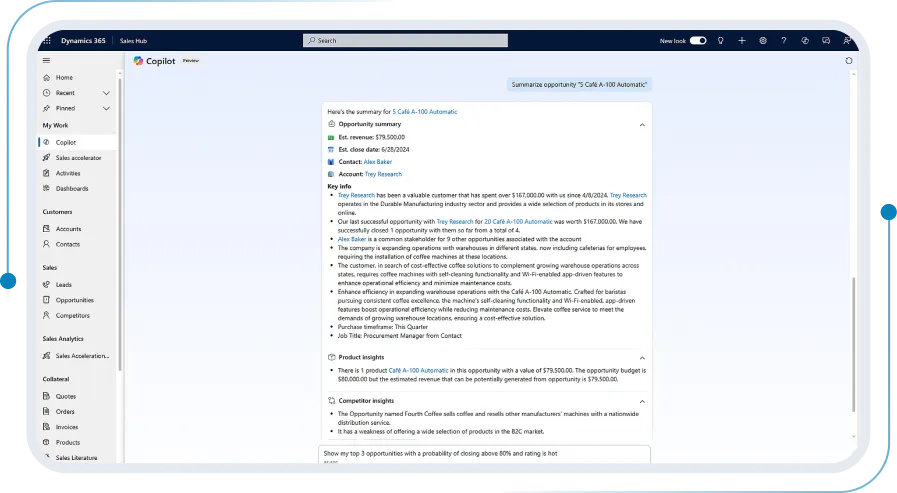Click the refresh chat icon
The image size is (897, 493).
[x=849, y=61]
